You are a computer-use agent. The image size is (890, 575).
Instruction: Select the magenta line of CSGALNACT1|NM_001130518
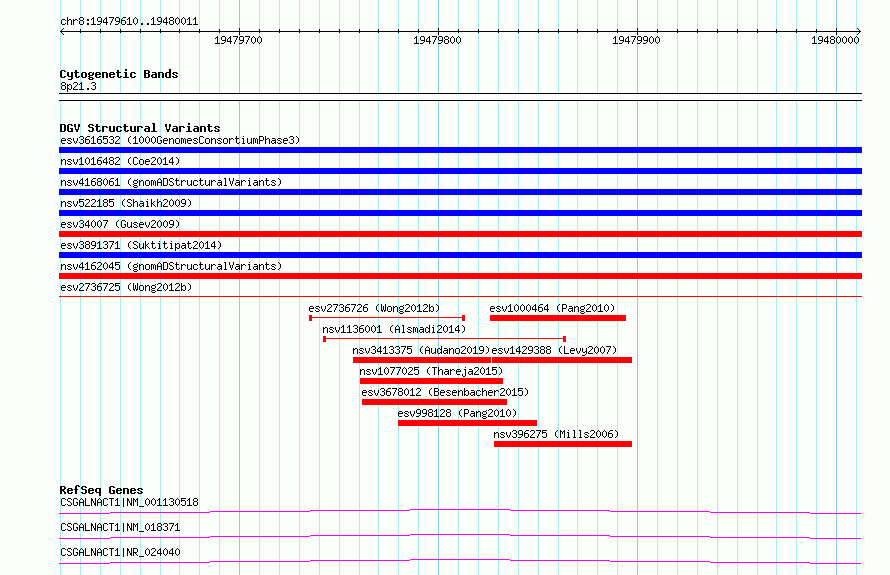tap(460, 511)
